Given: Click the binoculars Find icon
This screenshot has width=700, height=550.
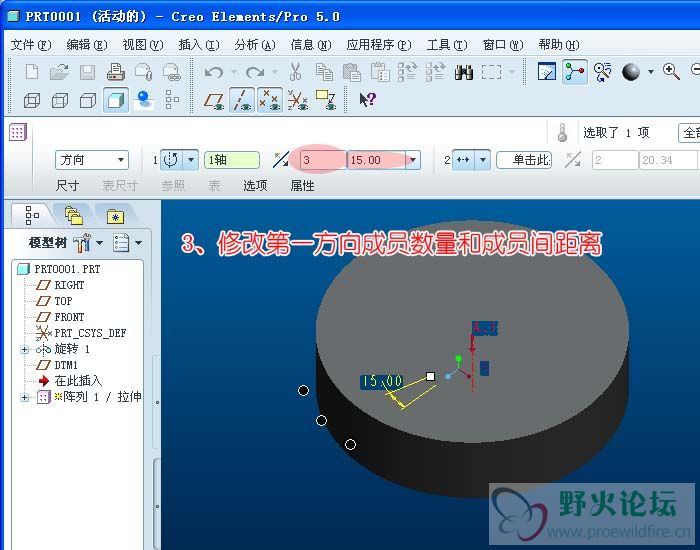Looking at the screenshot, I should click(x=464, y=72).
